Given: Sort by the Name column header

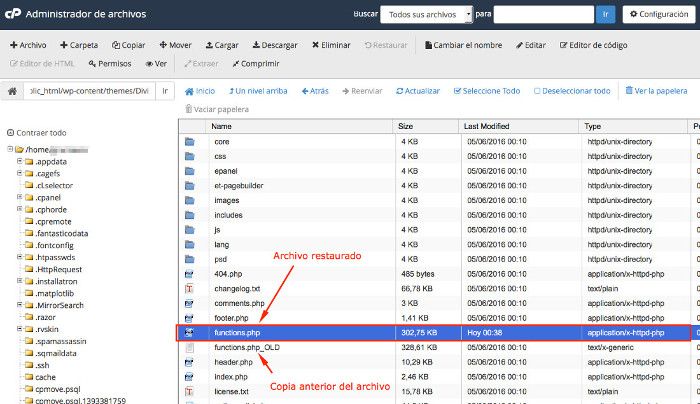Looking at the screenshot, I should [x=299, y=126].
